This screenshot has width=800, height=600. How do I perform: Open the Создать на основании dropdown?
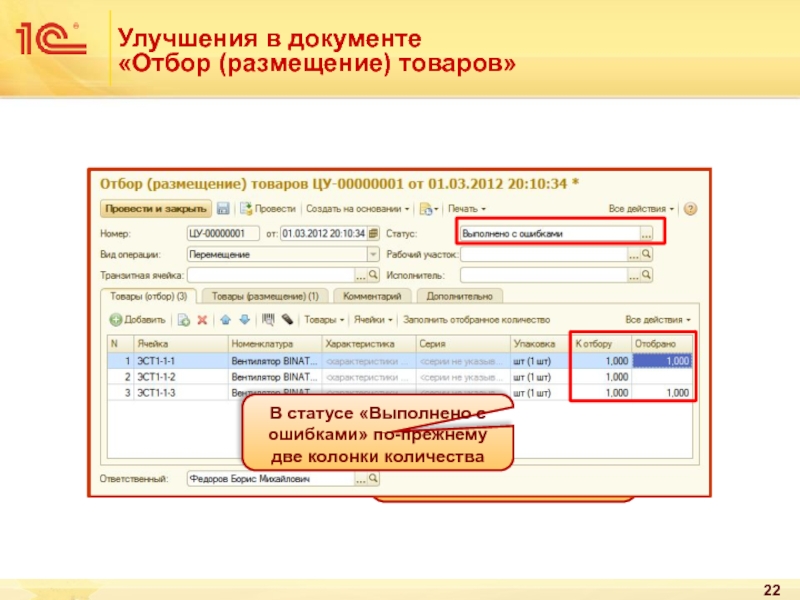(x=357, y=209)
